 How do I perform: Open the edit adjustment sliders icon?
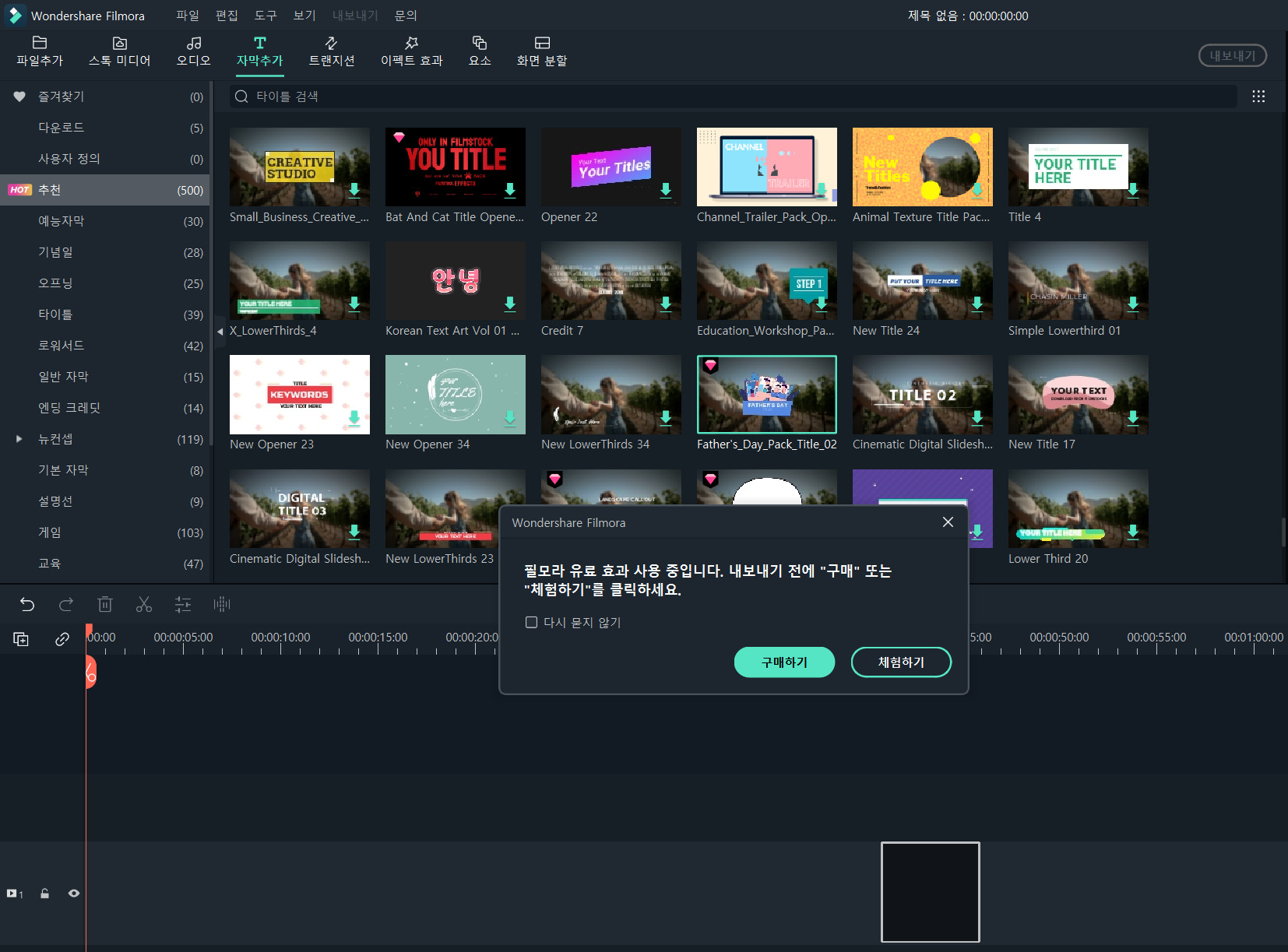click(183, 604)
